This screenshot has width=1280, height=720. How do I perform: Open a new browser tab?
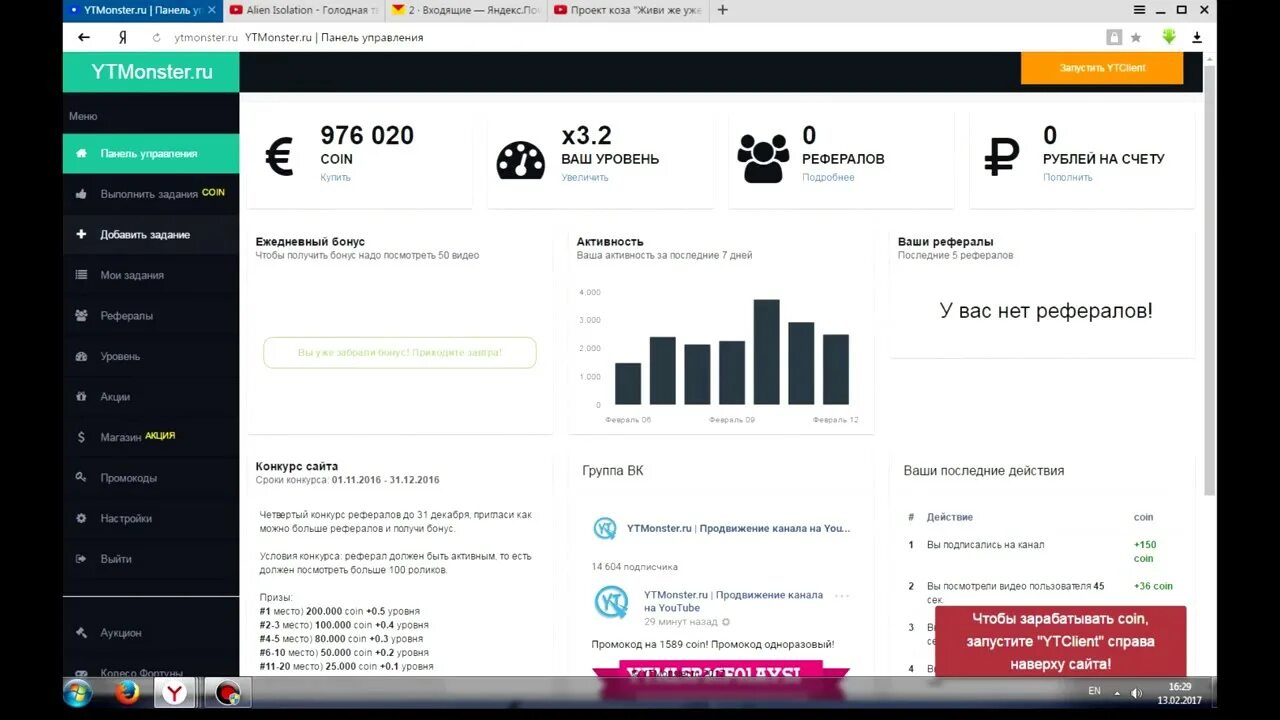click(x=722, y=10)
